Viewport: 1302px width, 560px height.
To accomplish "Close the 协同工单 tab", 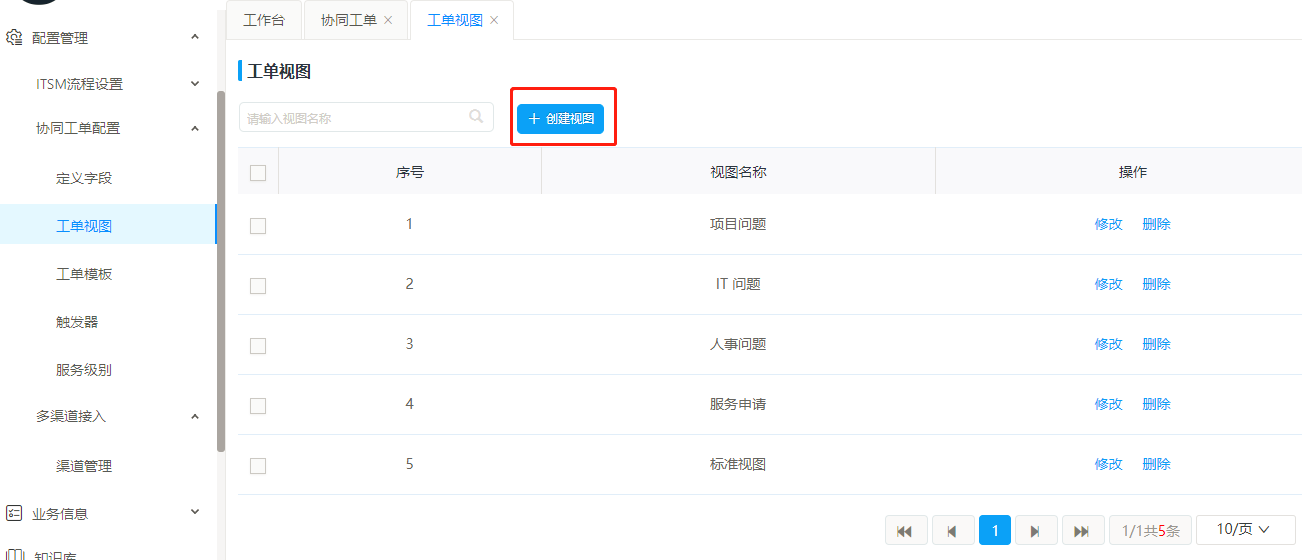I will 388,20.
